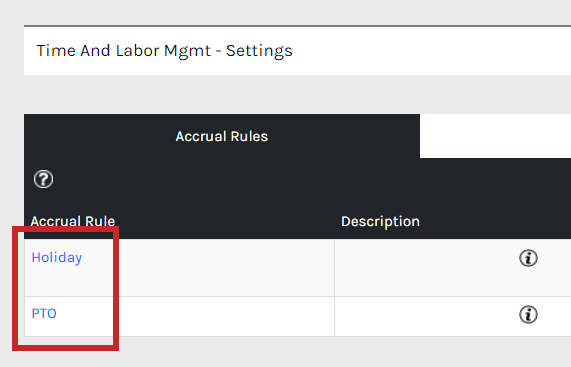Switch to the blank white tab beside Accrual Rules
Screen dimensions: 571x367
click(x=495, y=136)
